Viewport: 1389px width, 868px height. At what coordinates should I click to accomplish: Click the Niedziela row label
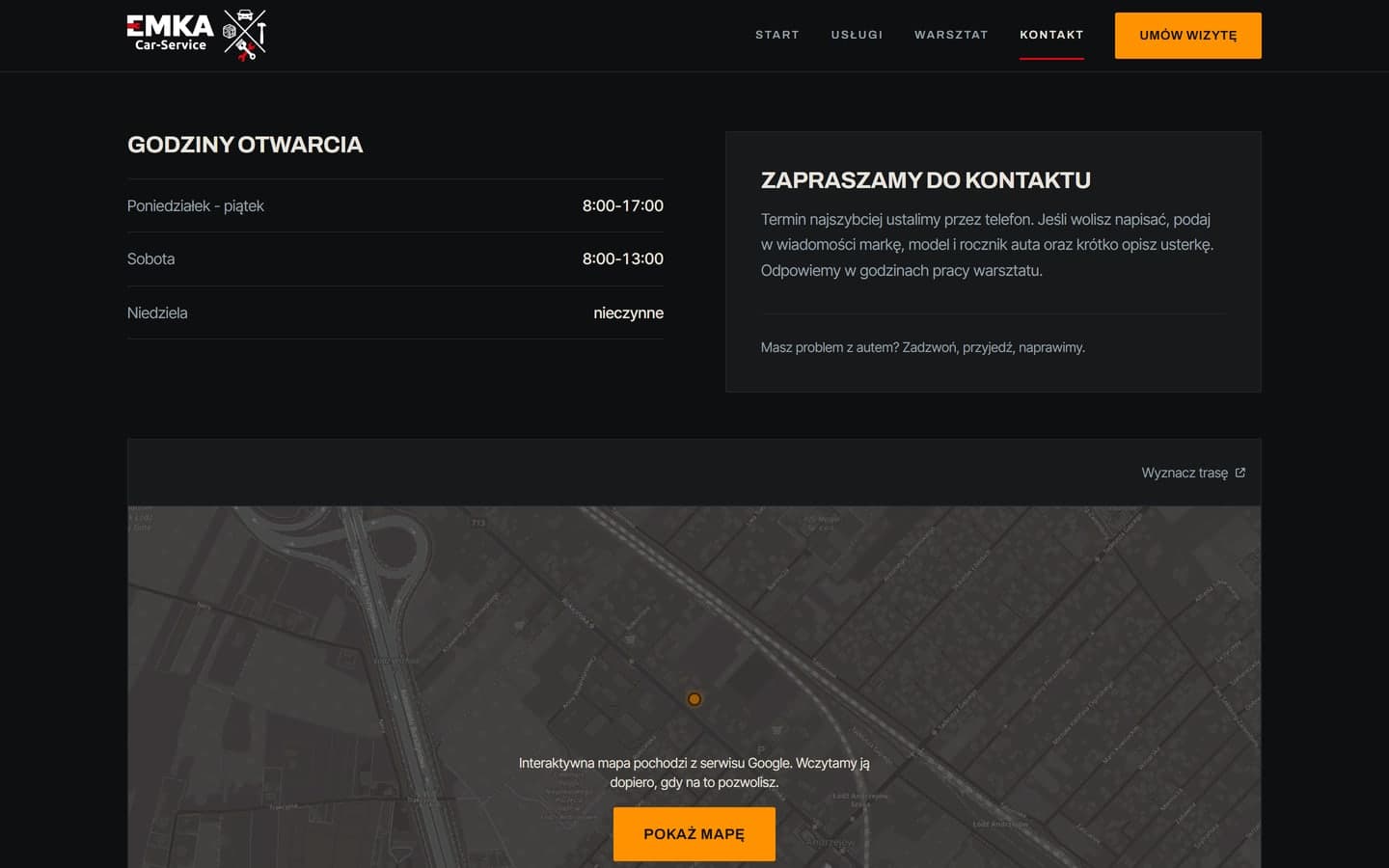tap(157, 312)
